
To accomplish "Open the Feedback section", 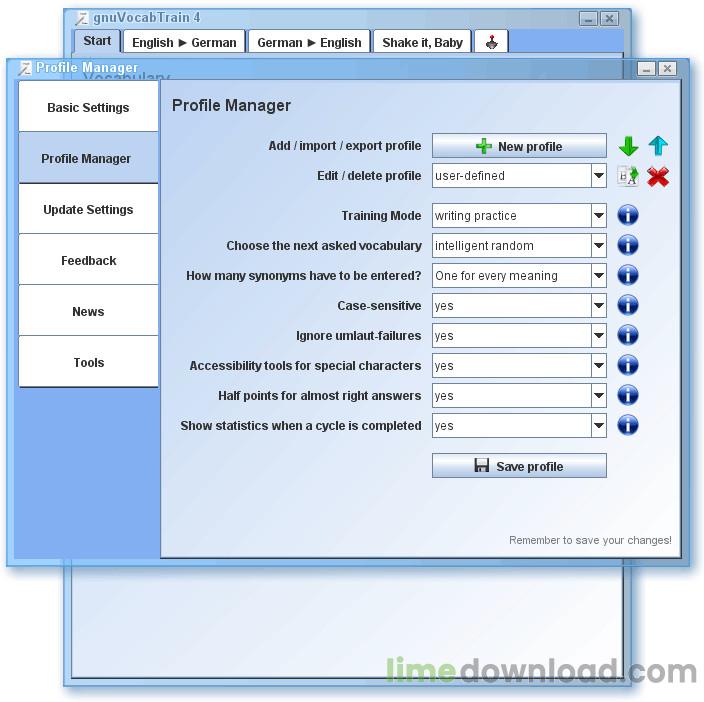I will pyautogui.click(x=88, y=260).
